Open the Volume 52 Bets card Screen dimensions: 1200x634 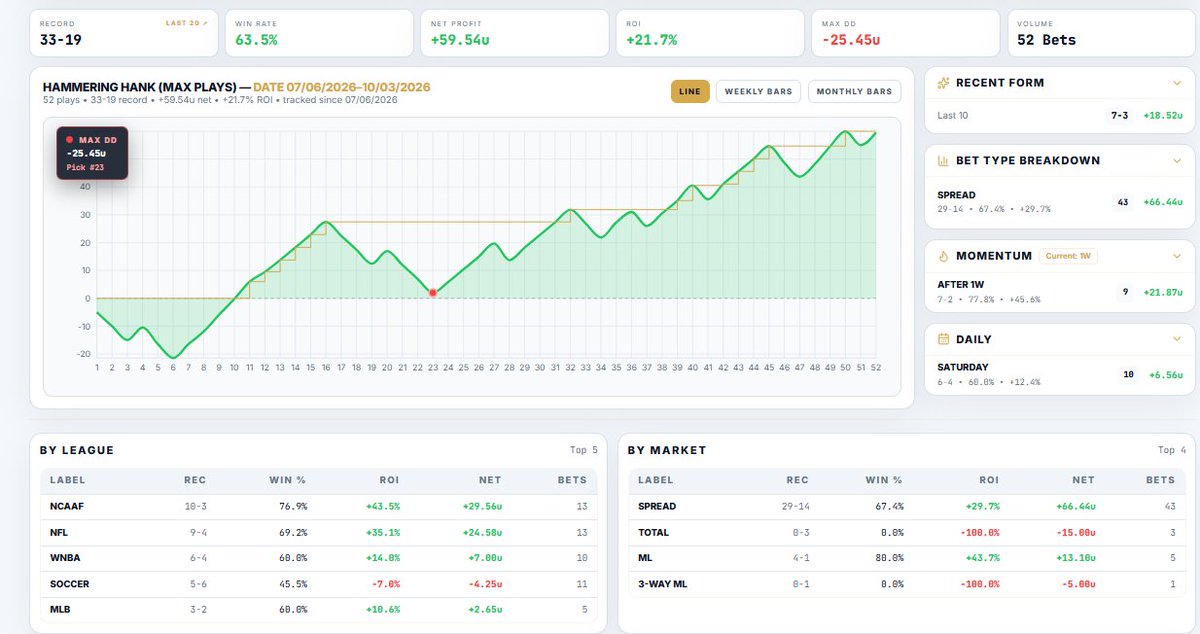pos(1102,33)
